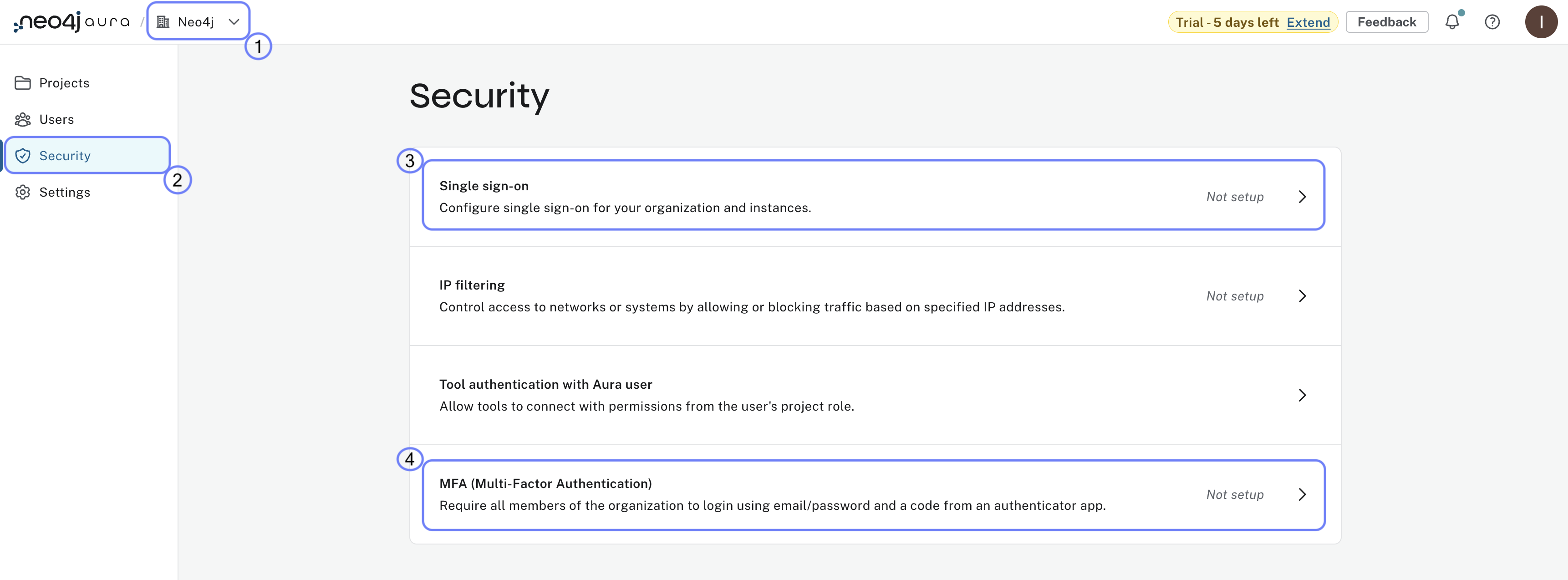Image resolution: width=1568 pixels, height=580 pixels.
Task: Select the Security shield icon
Action: [22, 156]
